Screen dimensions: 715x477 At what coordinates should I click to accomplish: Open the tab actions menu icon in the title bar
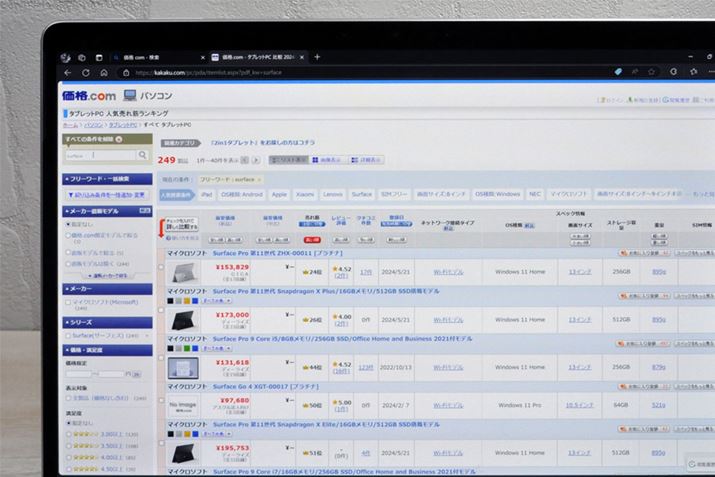[99, 57]
